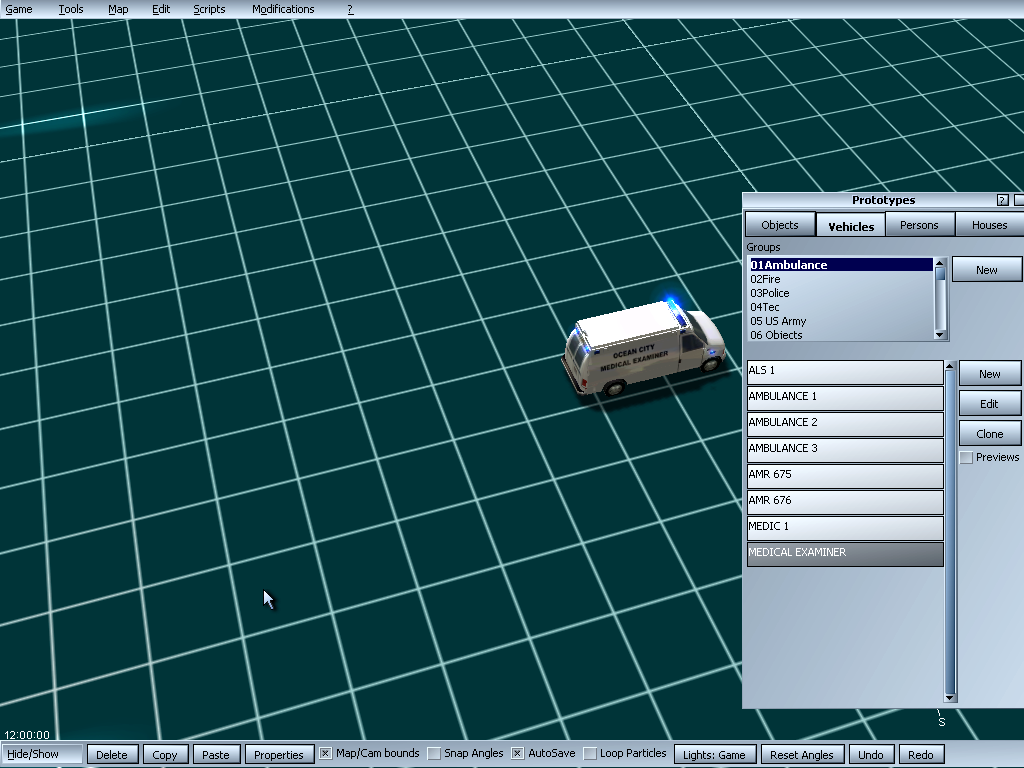Toggle the Map/Cam bounds checkbox
Image resolution: width=1024 pixels, height=768 pixels.
pyautogui.click(x=325, y=754)
